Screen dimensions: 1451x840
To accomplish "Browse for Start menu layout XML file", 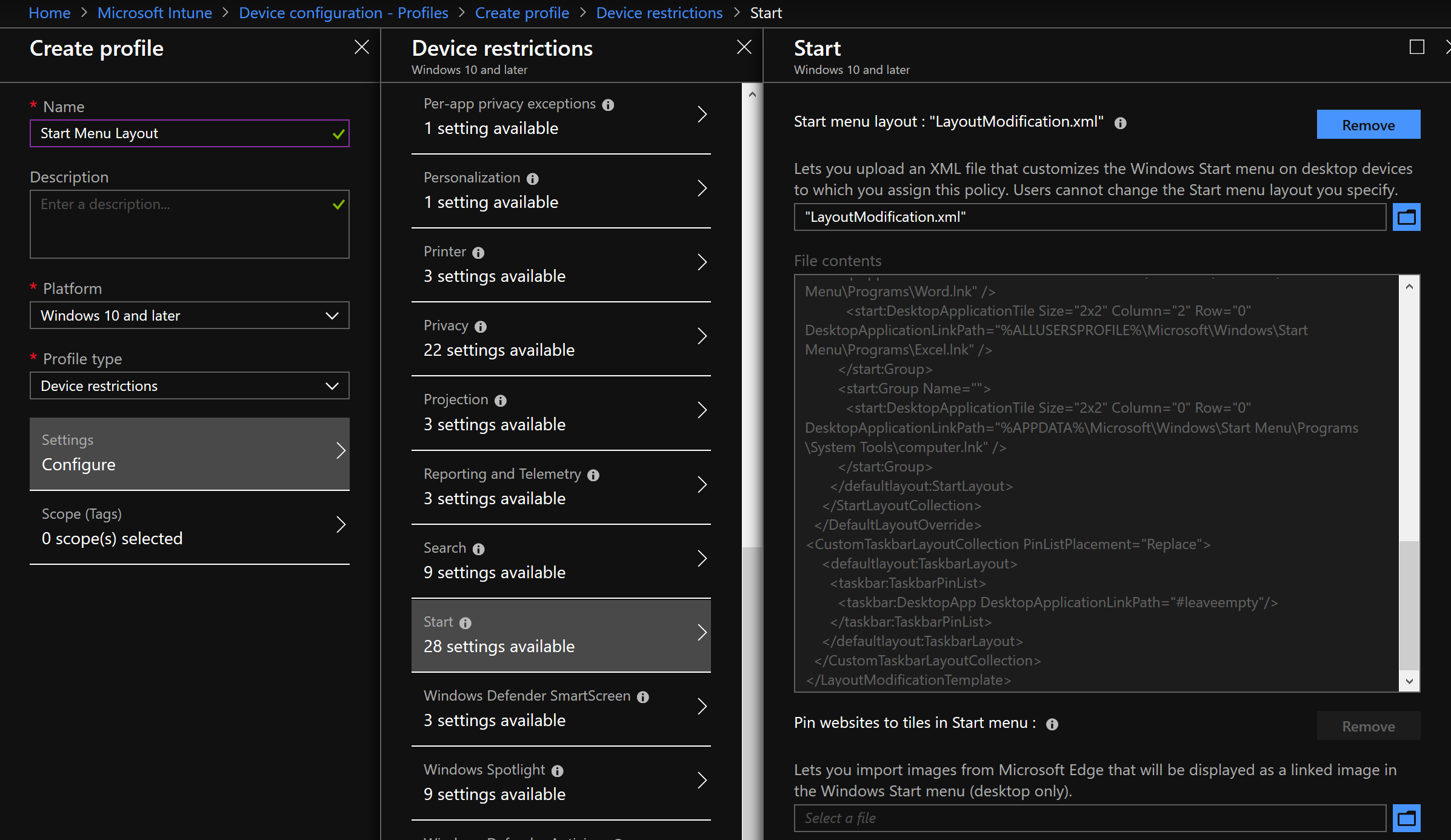I will coord(1407,217).
